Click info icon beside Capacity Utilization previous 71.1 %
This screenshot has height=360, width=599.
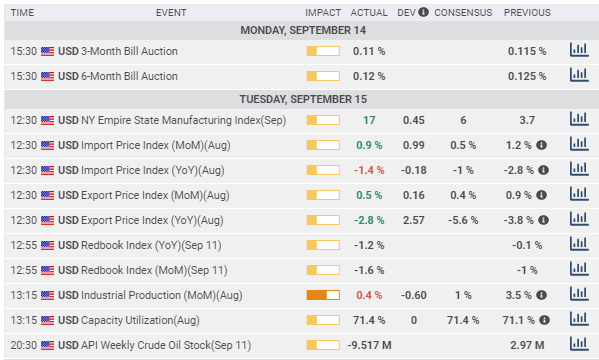(544, 320)
